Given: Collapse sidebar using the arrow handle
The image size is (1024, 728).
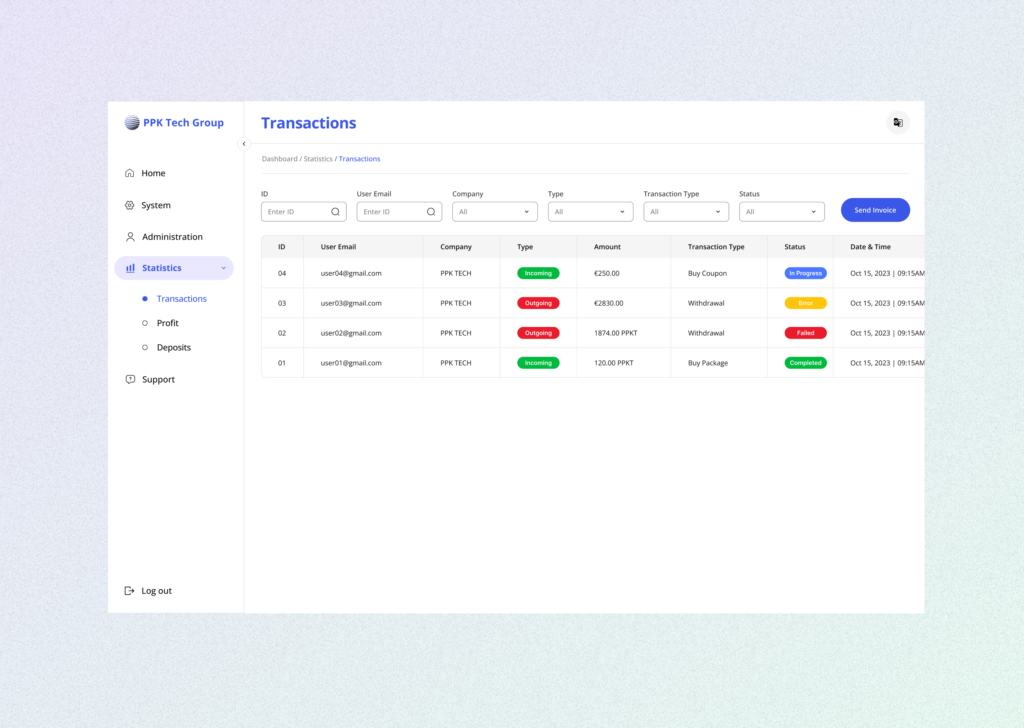Looking at the screenshot, I should [x=243, y=144].
